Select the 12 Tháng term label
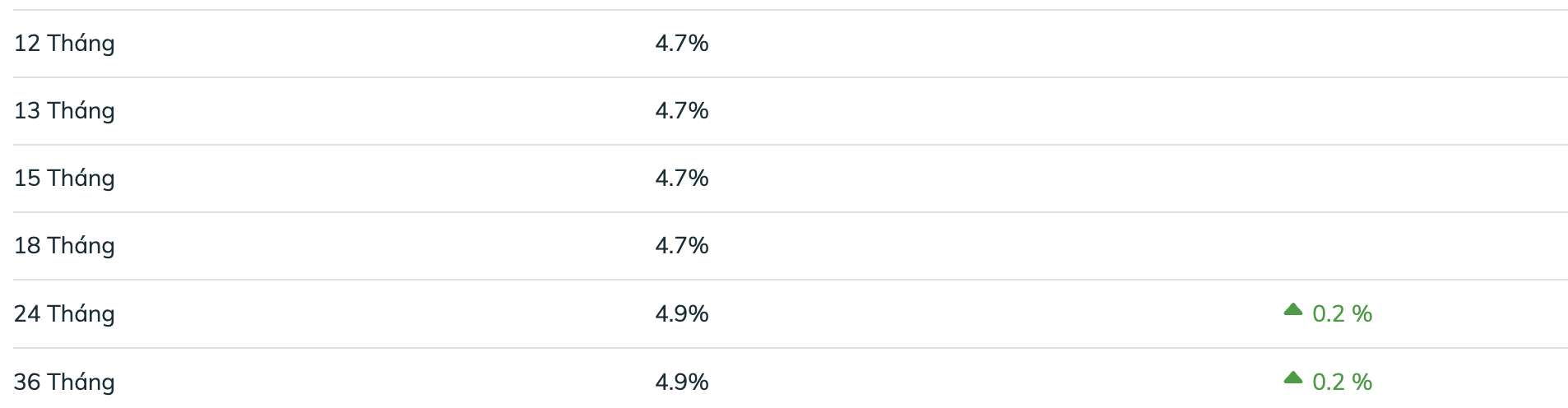Screen dimensions: 1568x408 (64, 44)
